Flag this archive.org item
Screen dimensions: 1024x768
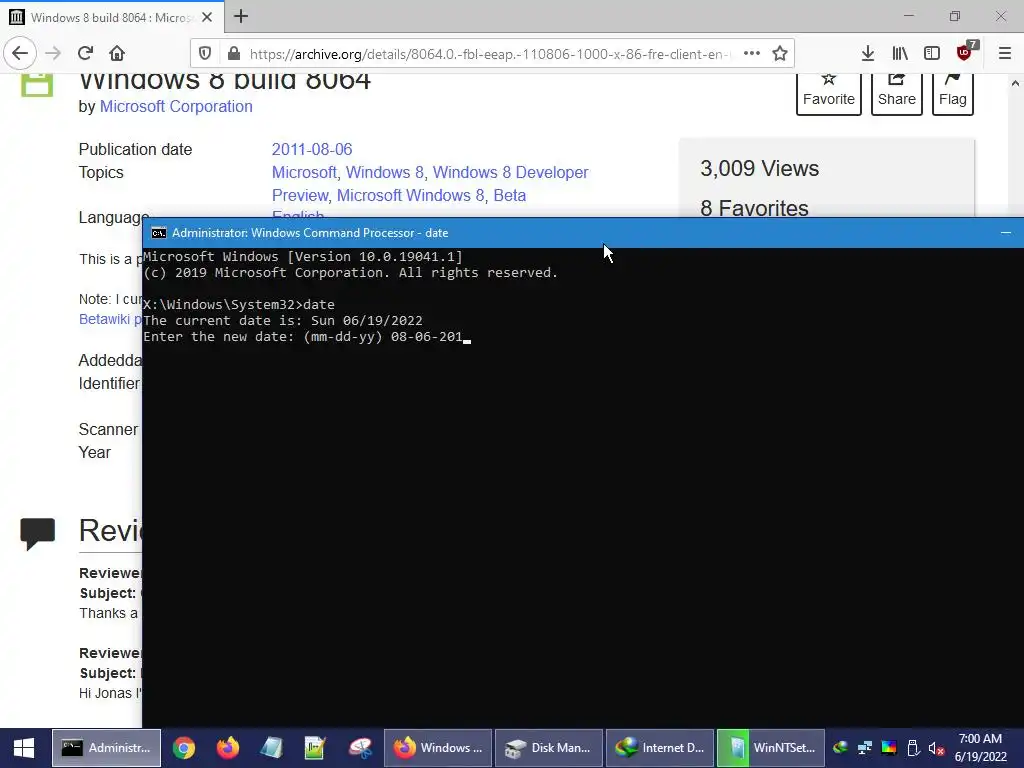[x=953, y=93]
